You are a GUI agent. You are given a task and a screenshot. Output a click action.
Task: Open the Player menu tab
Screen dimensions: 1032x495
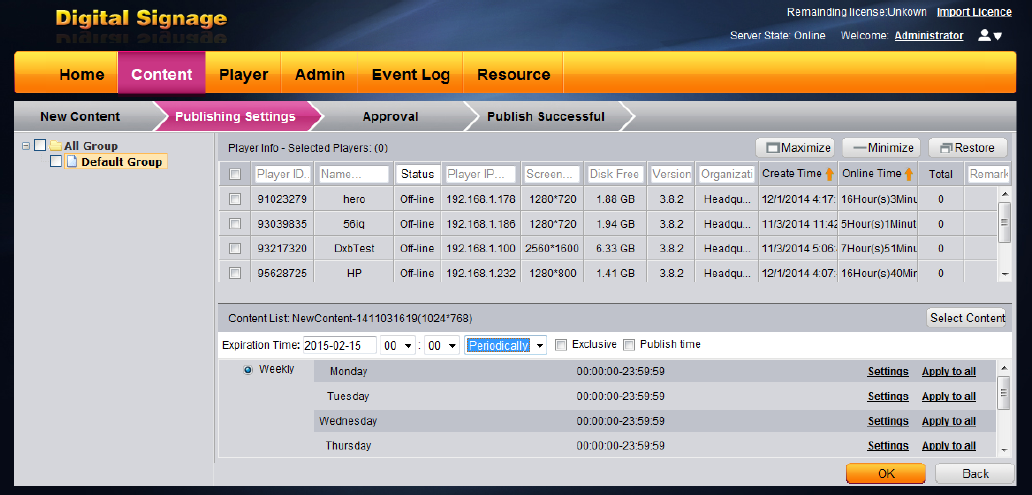(x=244, y=74)
